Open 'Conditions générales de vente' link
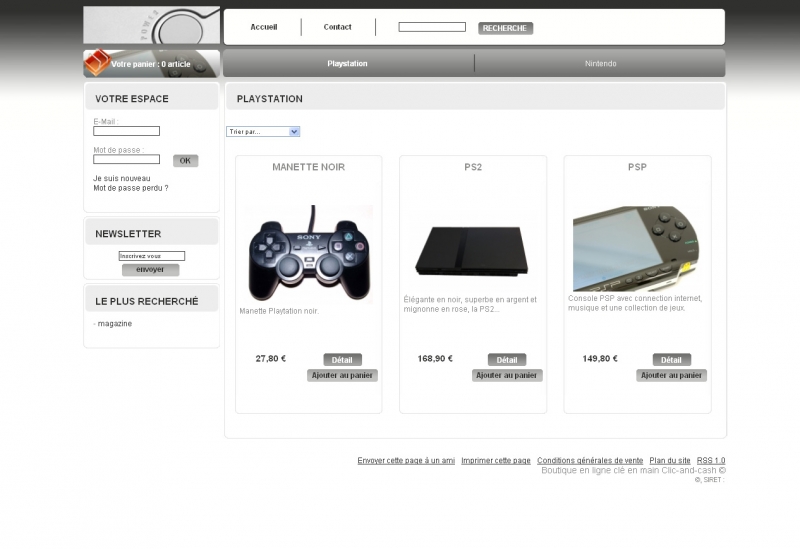The width and height of the screenshot is (800, 549). [590, 461]
